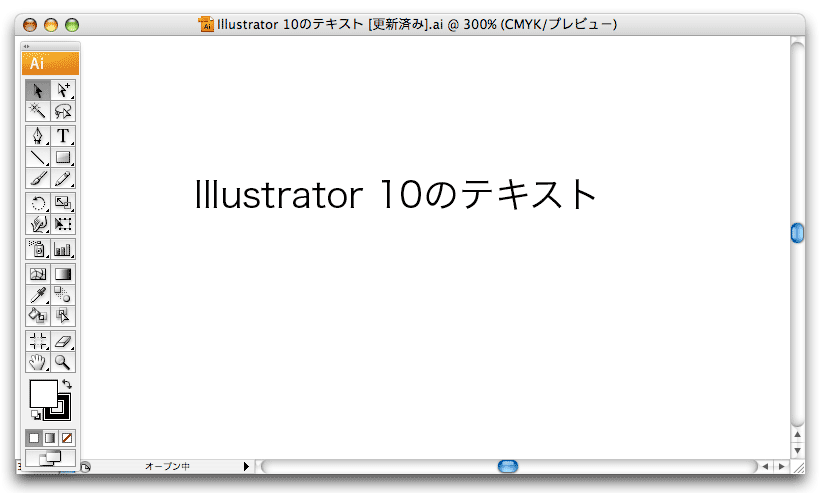Select the Scale tool
The height and width of the screenshot is (493, 822).
(x=63, y=203)
